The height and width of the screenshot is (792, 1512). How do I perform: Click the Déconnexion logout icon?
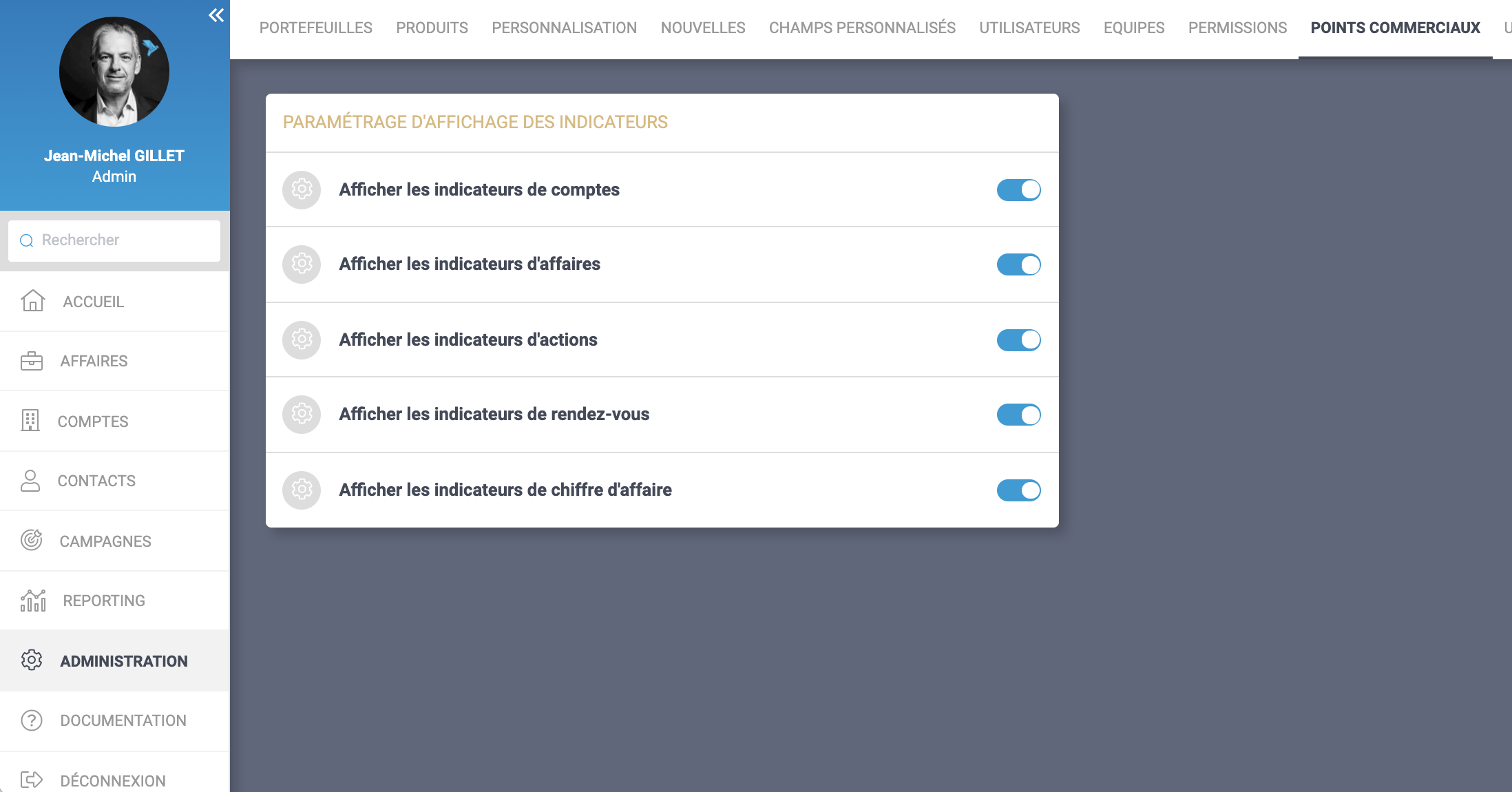(32, 780)
